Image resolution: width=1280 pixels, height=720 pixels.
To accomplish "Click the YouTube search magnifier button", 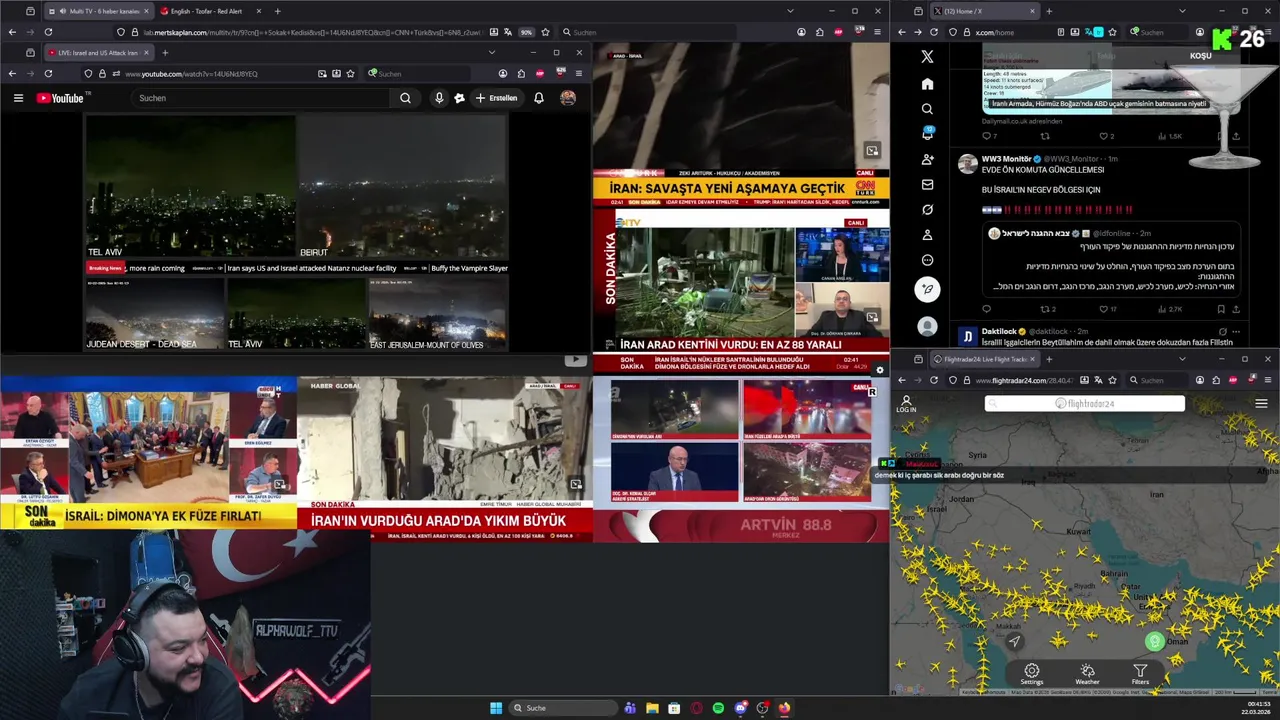I will (405, 98).
